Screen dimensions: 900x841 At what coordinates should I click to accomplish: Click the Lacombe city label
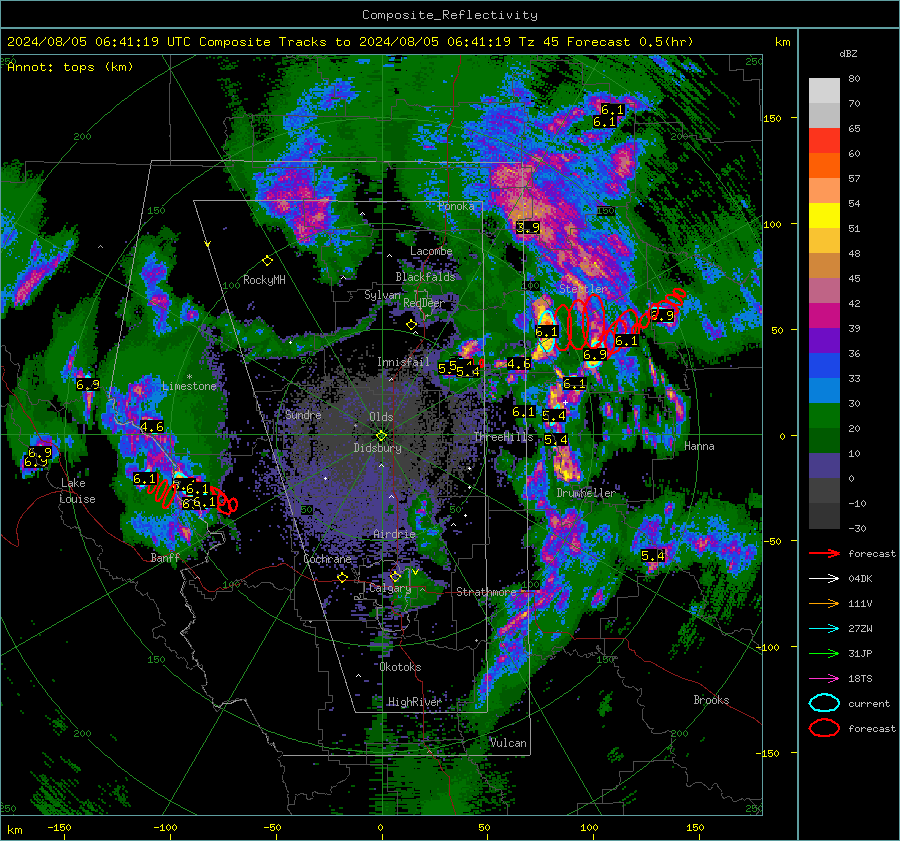tap(431, 251)
